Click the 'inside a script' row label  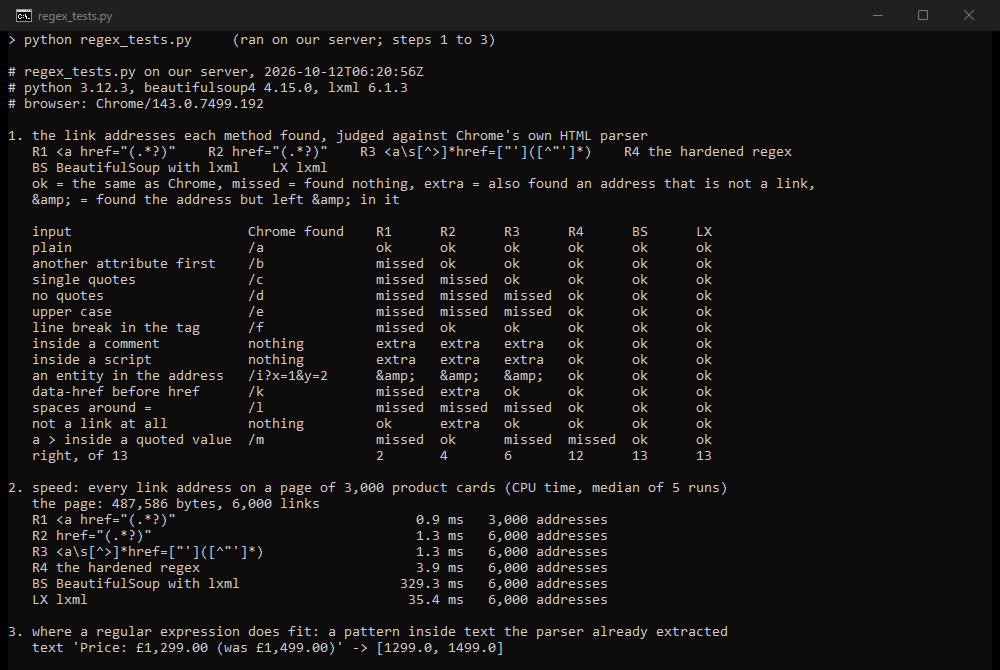(x=92, y=360)
